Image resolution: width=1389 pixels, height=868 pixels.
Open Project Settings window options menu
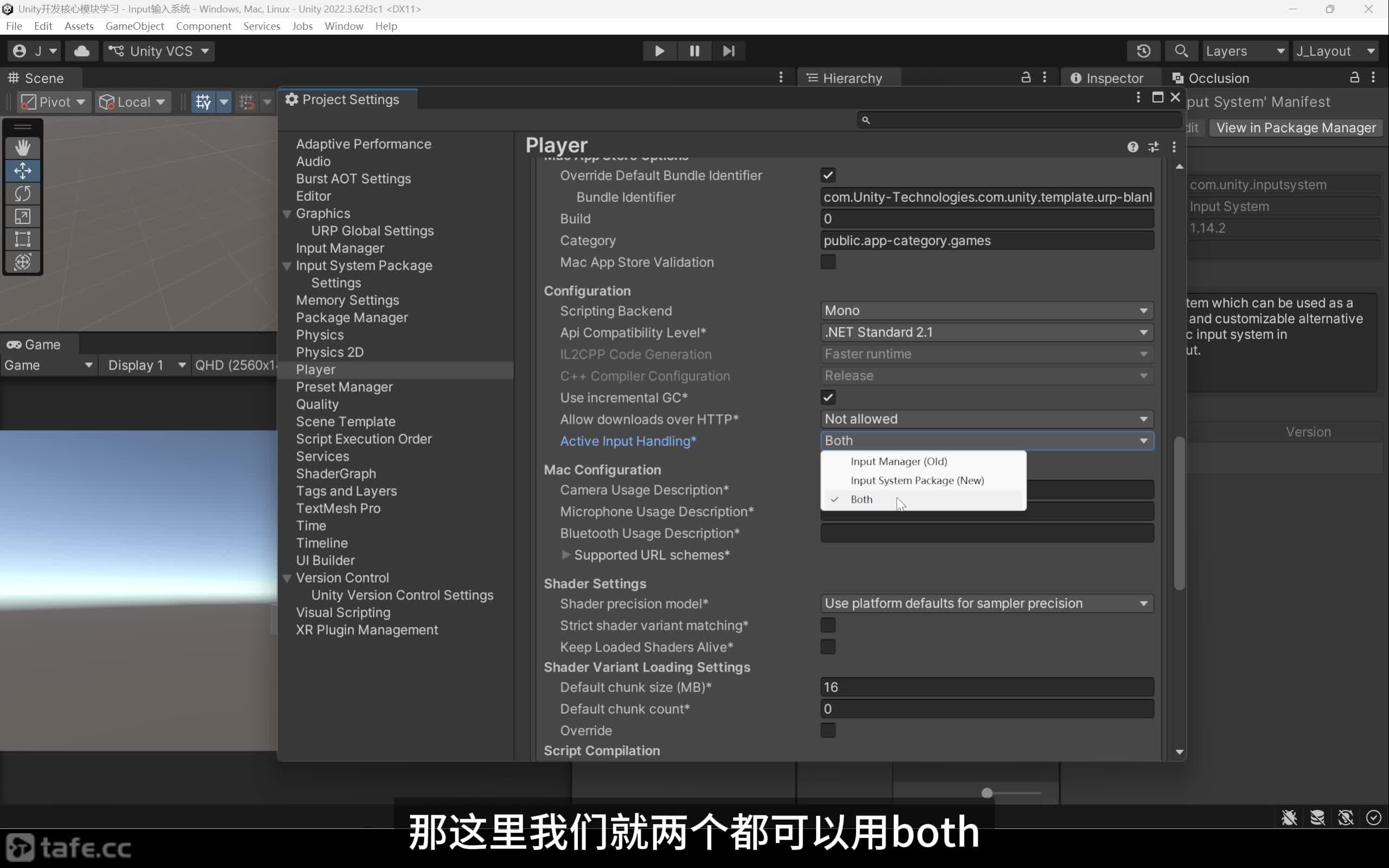1138,98
